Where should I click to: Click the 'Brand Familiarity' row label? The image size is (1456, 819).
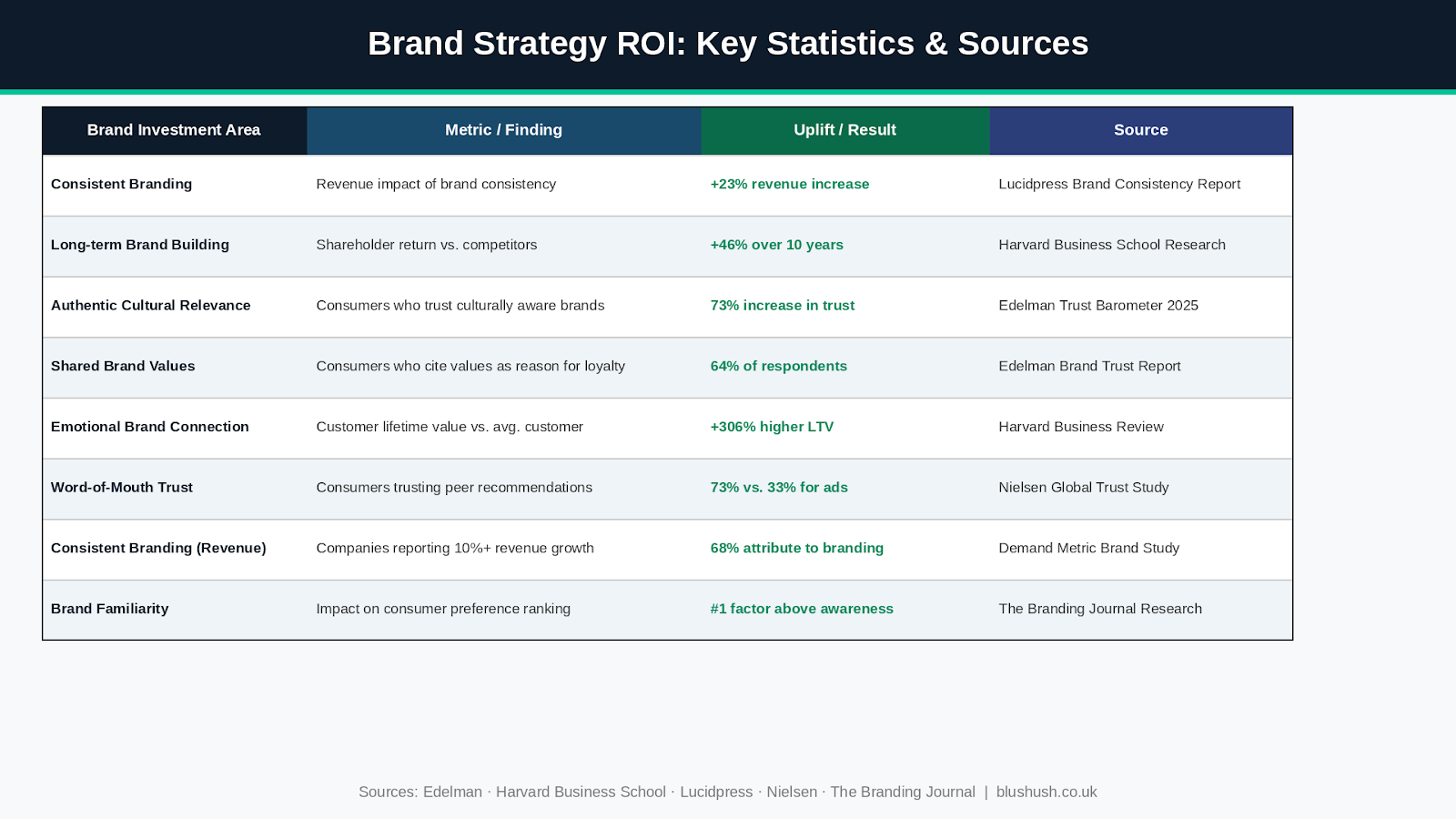point(110,609)
